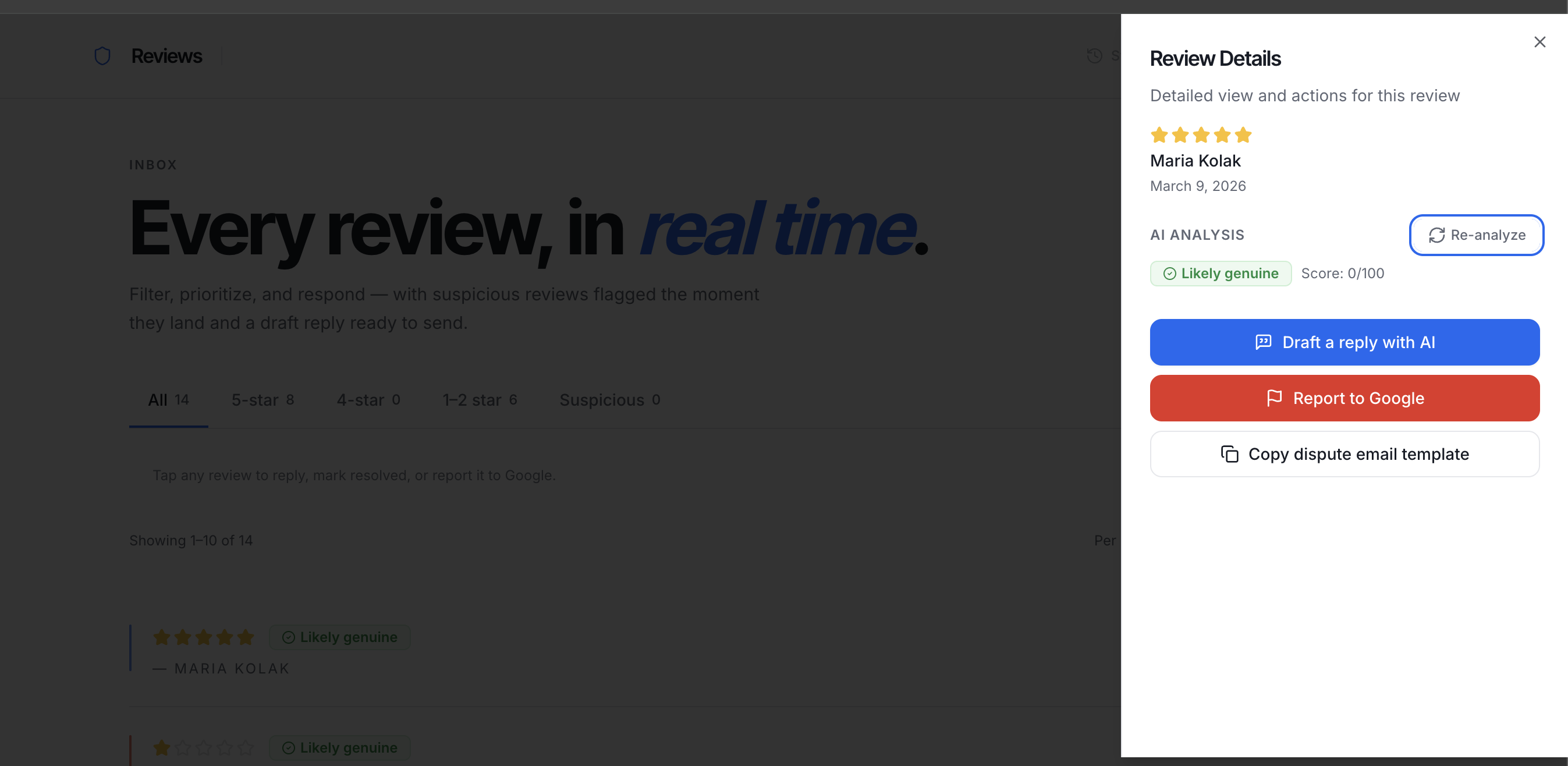Switch to the 4-star tab

tap(368, 400)
